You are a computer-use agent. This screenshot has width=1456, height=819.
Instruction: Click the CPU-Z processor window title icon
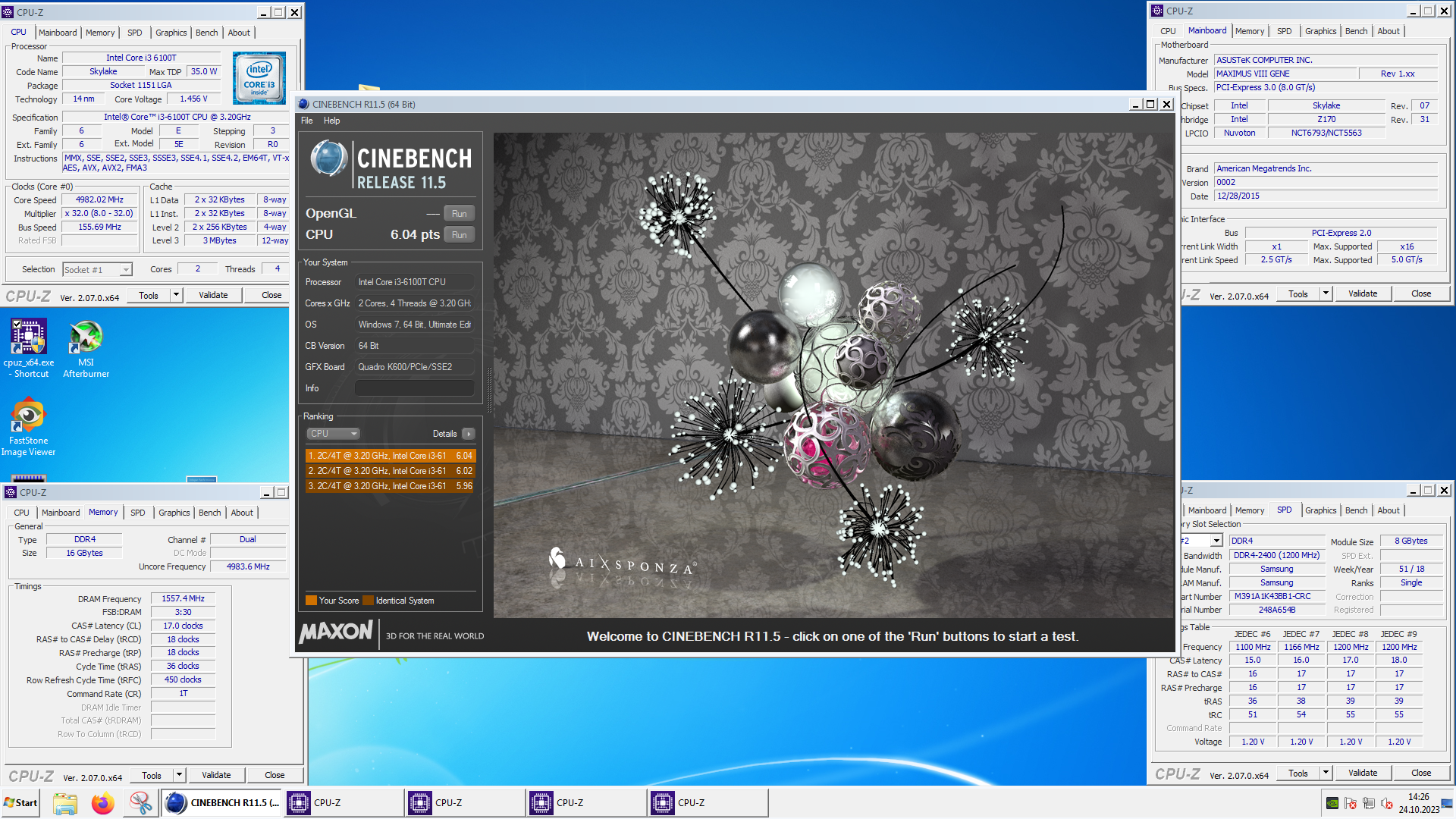click(x=8, y=12)
